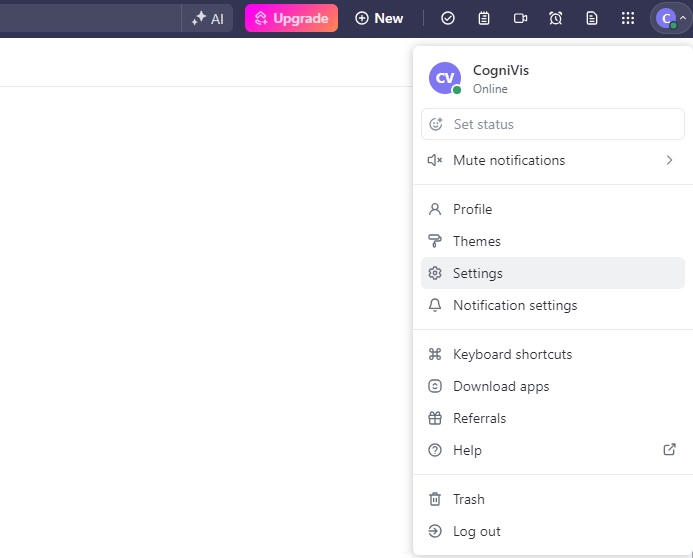
Task: Click the New button
Action: point(380,18)
